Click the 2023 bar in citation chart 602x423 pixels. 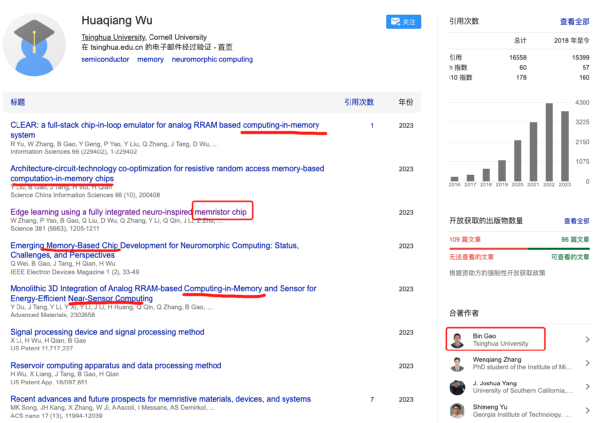[565, 146]
